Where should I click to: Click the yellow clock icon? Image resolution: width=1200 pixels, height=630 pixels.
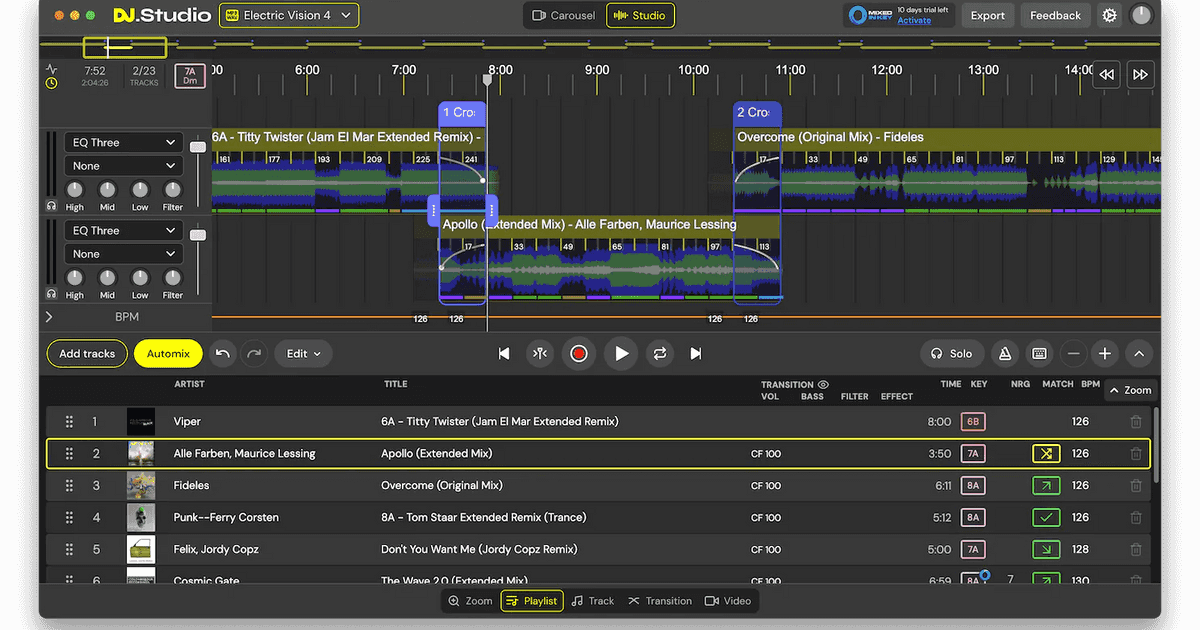[52, 83]
